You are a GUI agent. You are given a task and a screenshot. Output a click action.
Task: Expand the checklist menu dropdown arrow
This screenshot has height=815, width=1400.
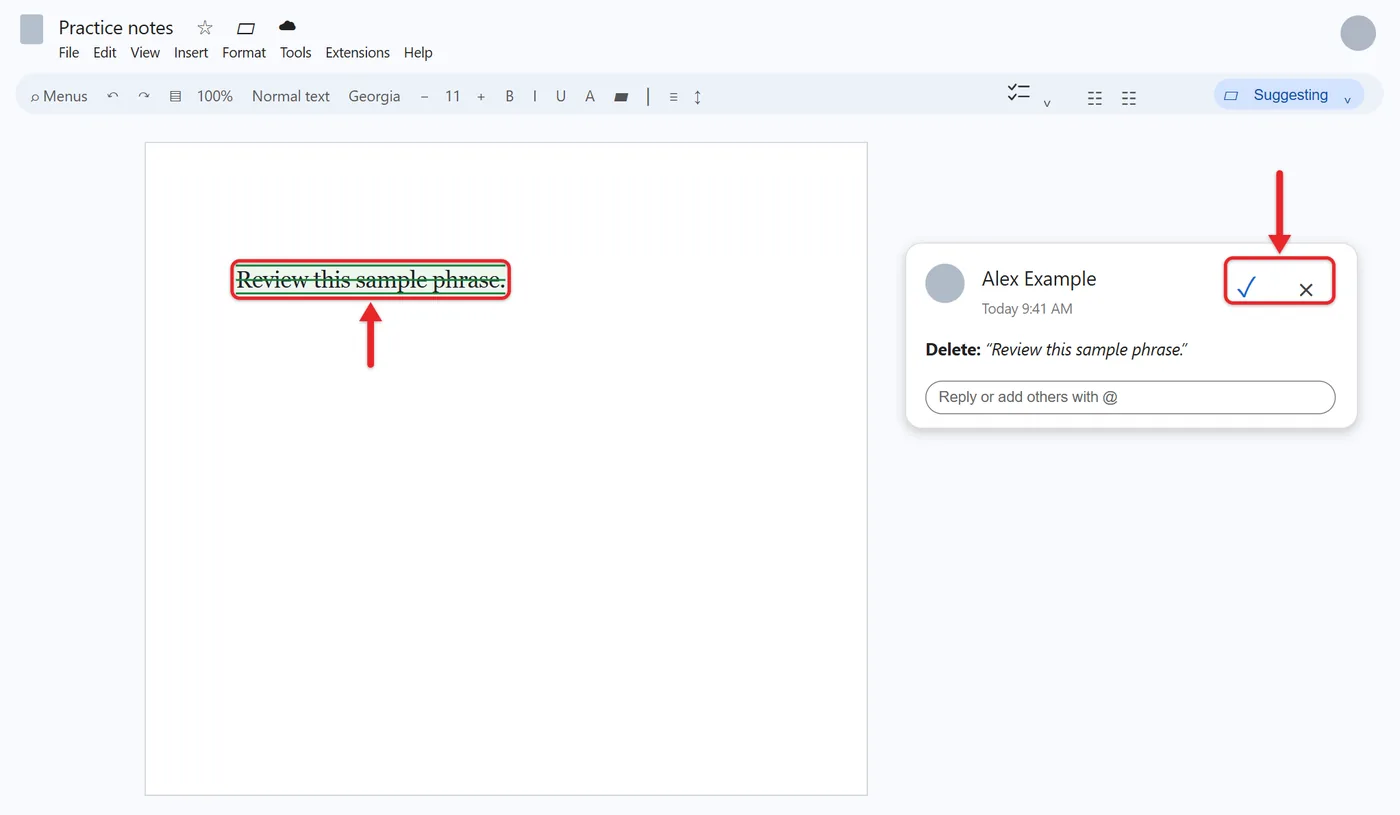pyautogui.click(x=1047, y=103)
